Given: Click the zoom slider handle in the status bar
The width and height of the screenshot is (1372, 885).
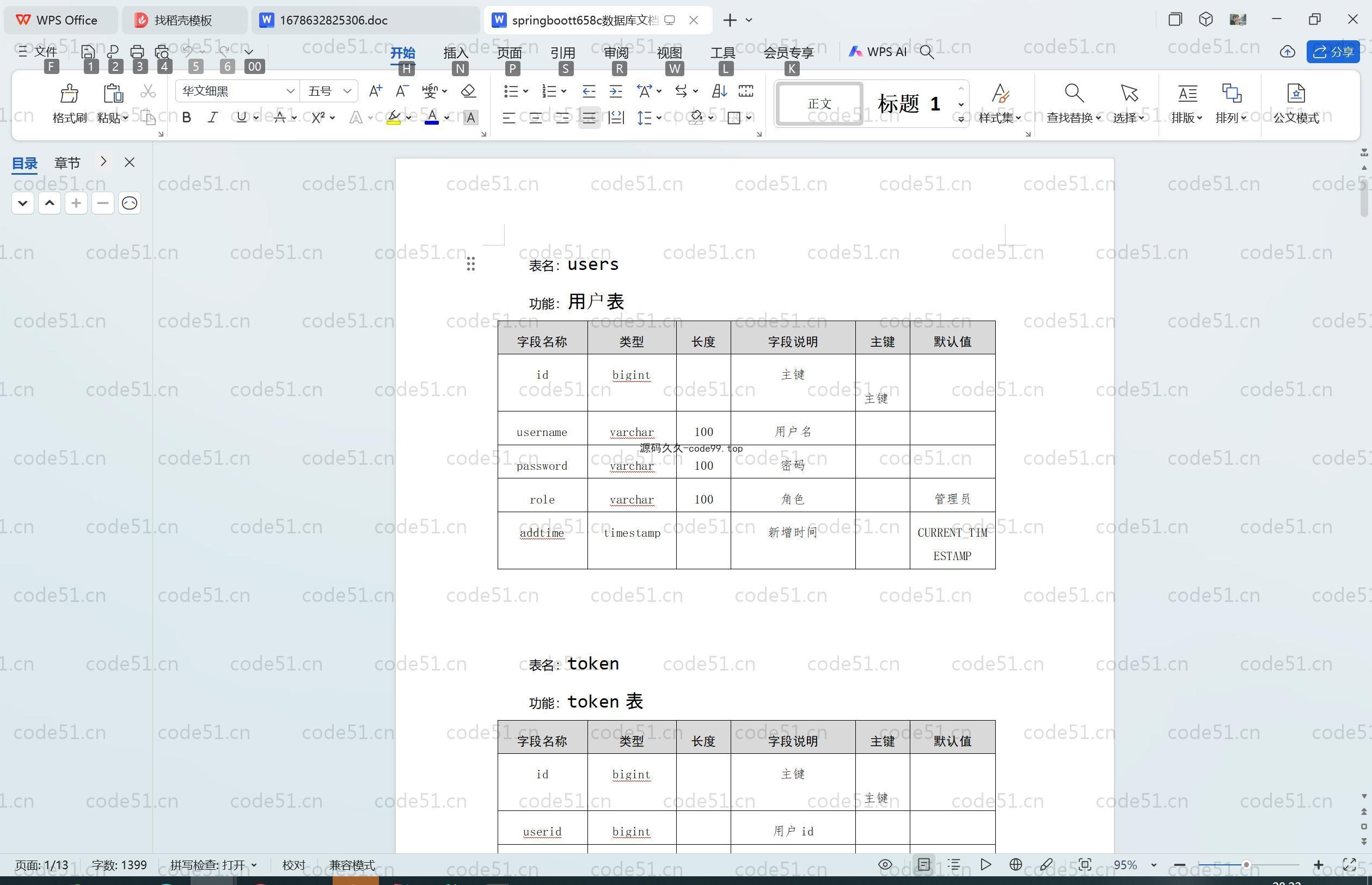Looking at the screenshot, I should [1246, 865].
